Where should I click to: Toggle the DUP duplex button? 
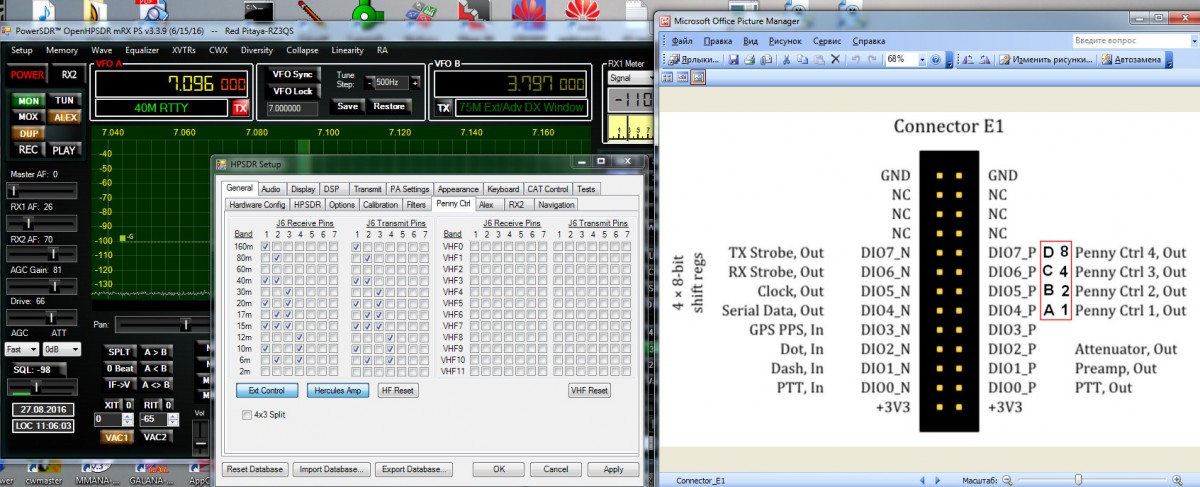29,132
